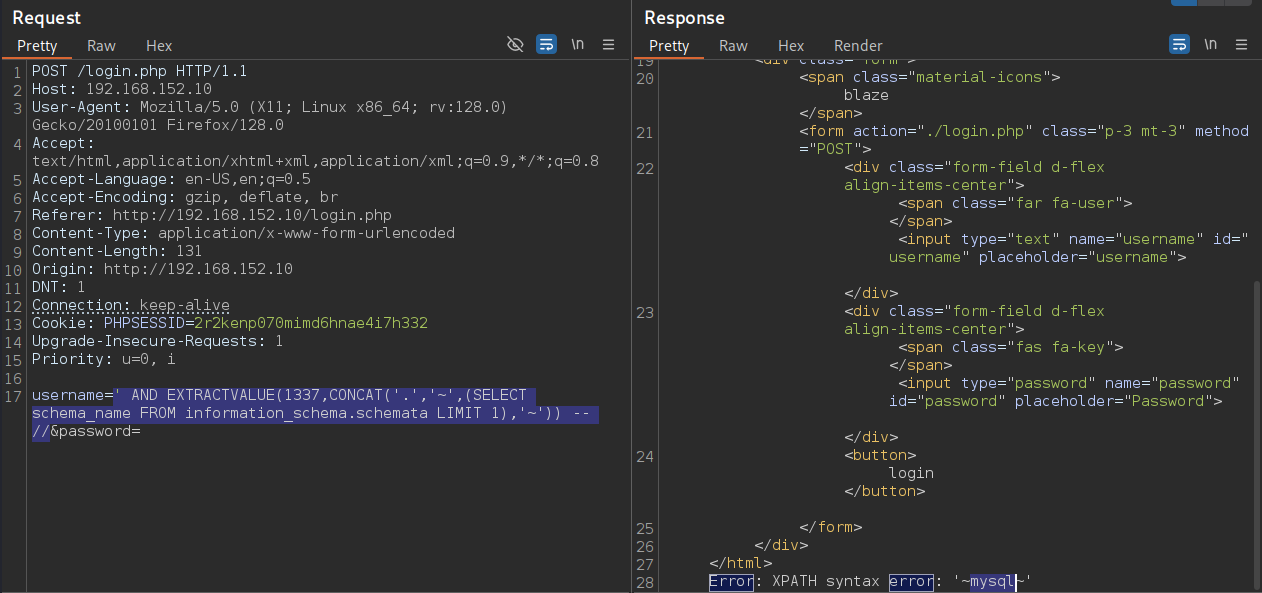
Task: Switch to the Request Hex tab
Action: pos(159,46)
